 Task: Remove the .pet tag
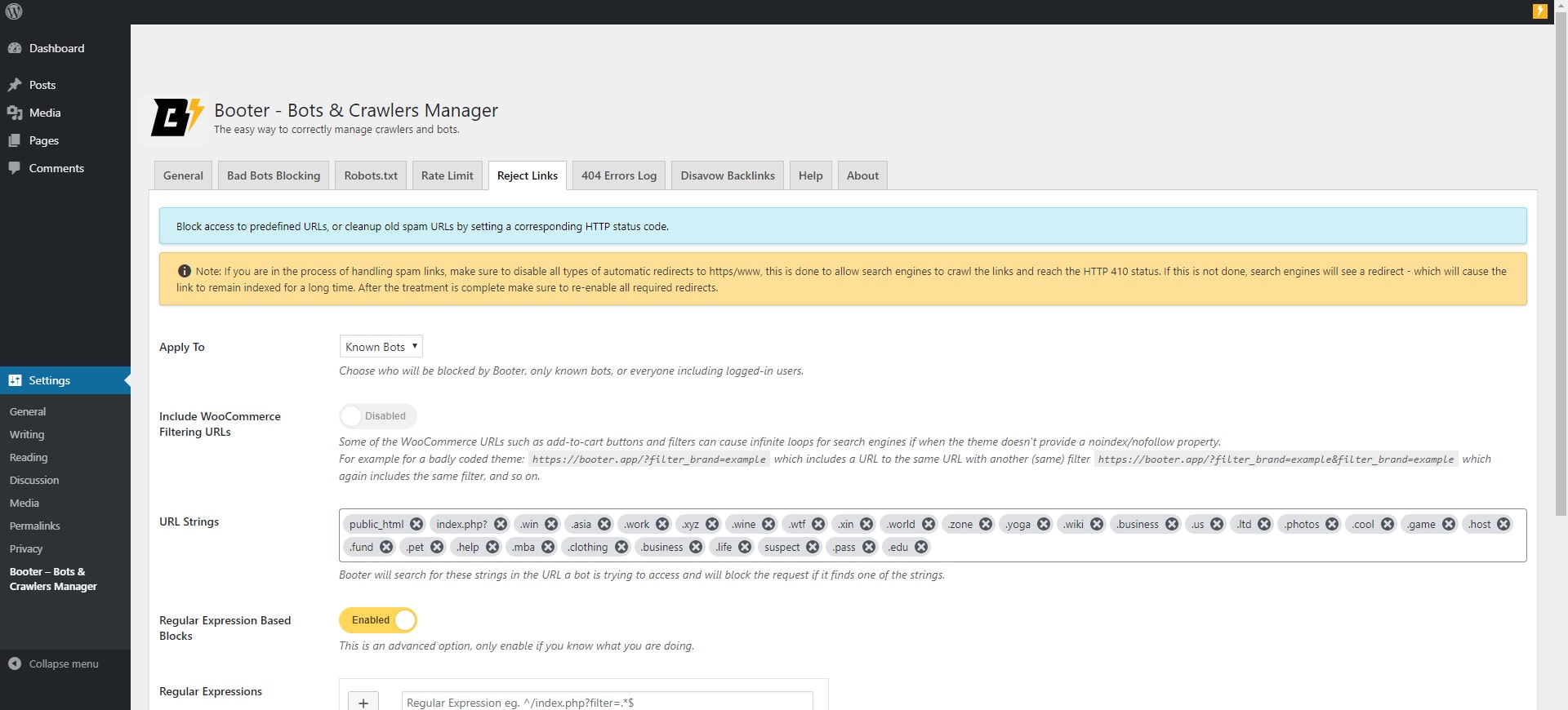pos(437,547)
